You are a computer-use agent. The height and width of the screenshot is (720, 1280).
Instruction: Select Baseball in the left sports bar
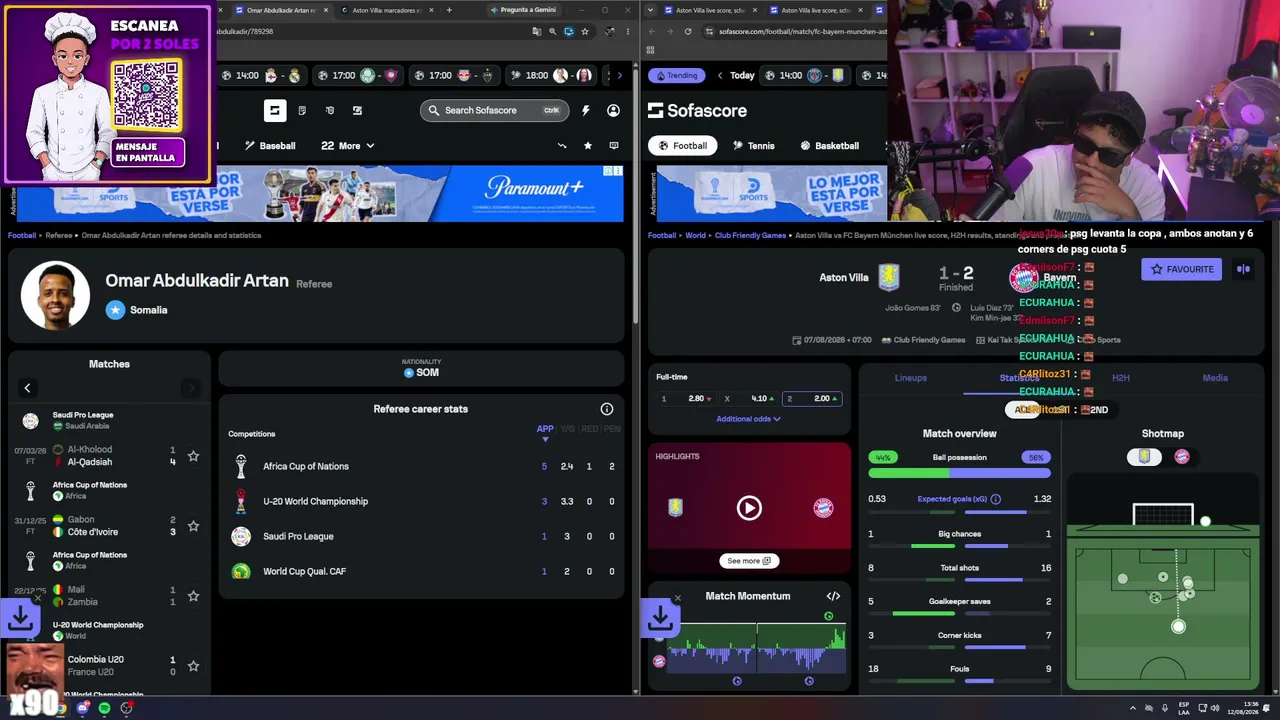coord(270,146)
